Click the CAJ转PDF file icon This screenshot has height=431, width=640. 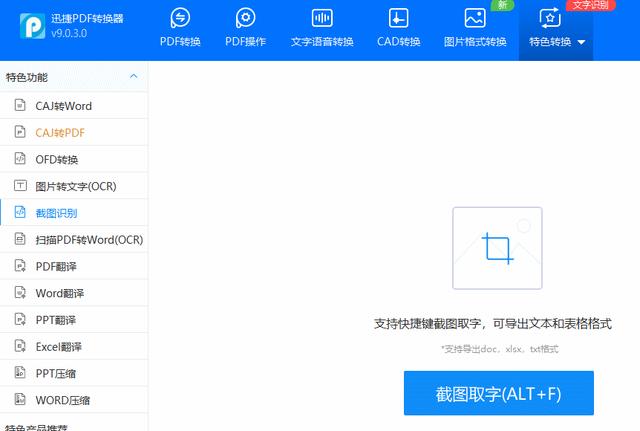click(x=20, y=131)
